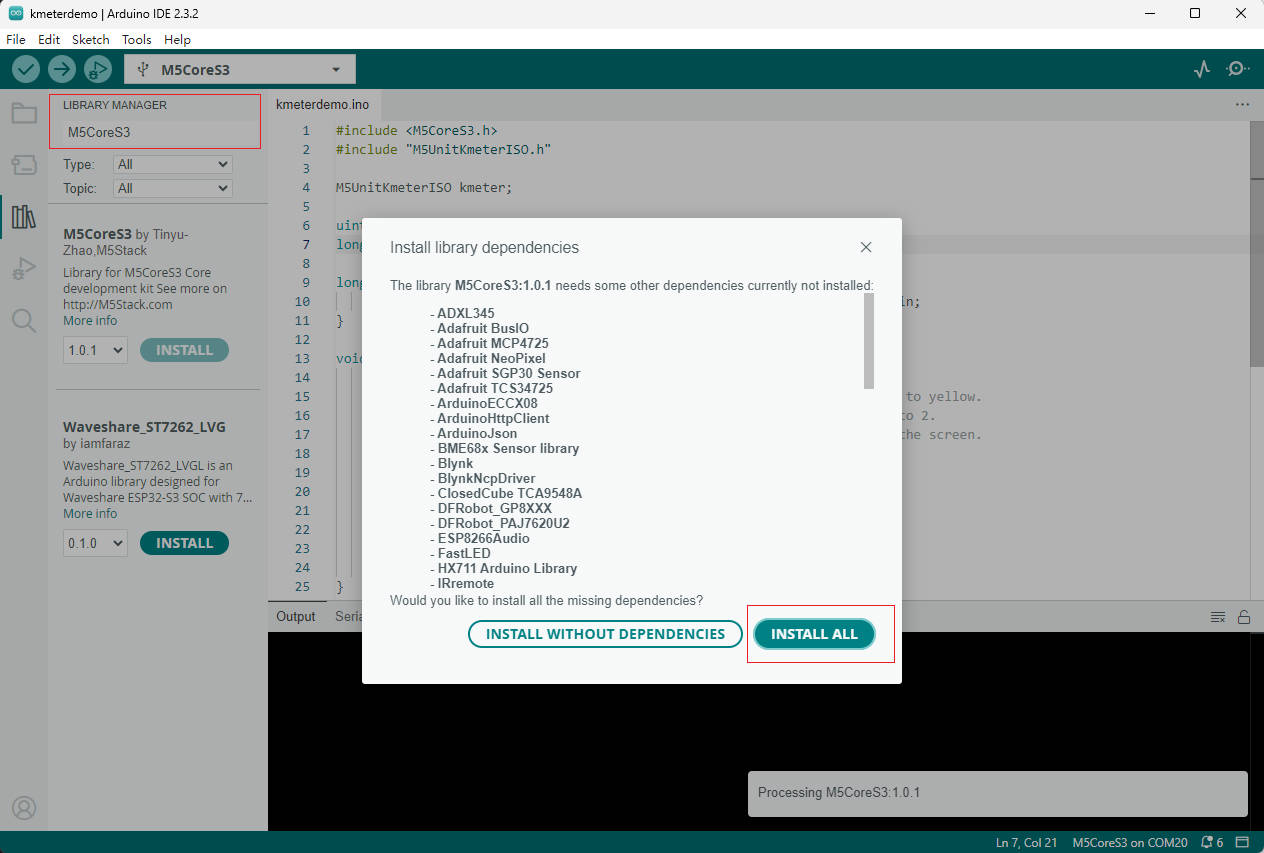Open the account profile icon
This screenshot has width=1264, height=853.
24,808
